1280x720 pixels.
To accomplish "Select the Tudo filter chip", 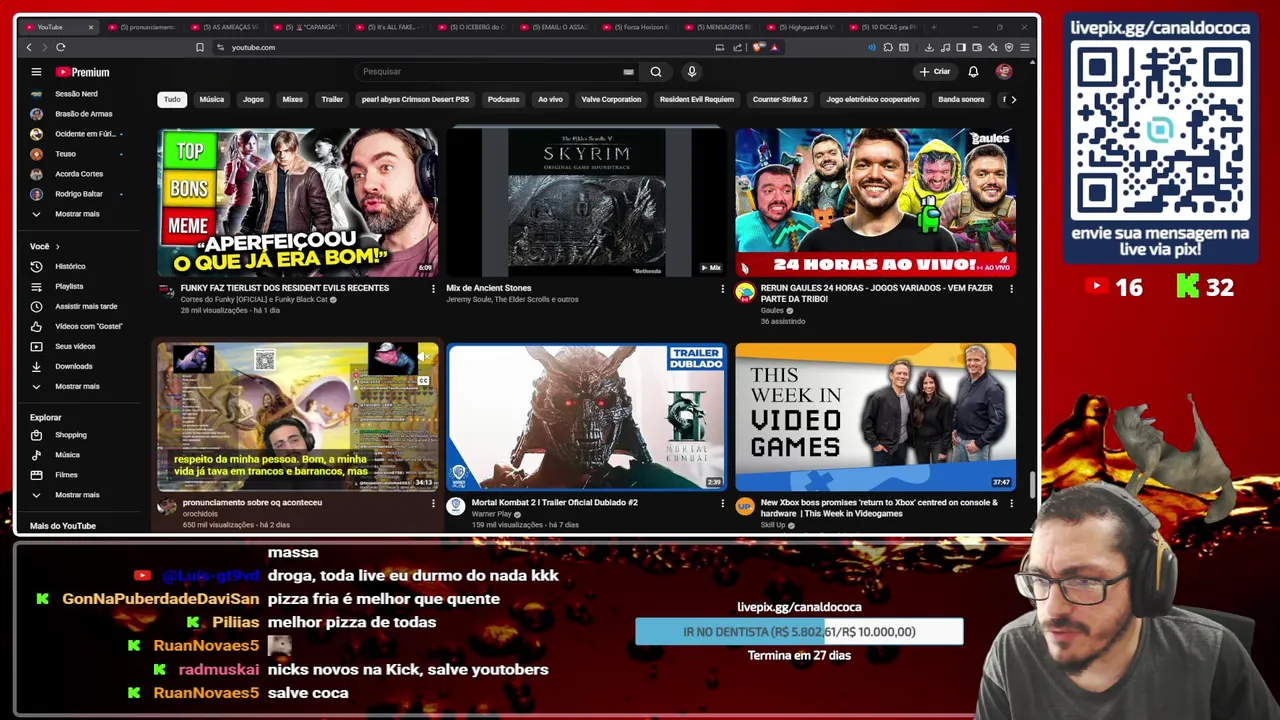I will coord(172,99).
